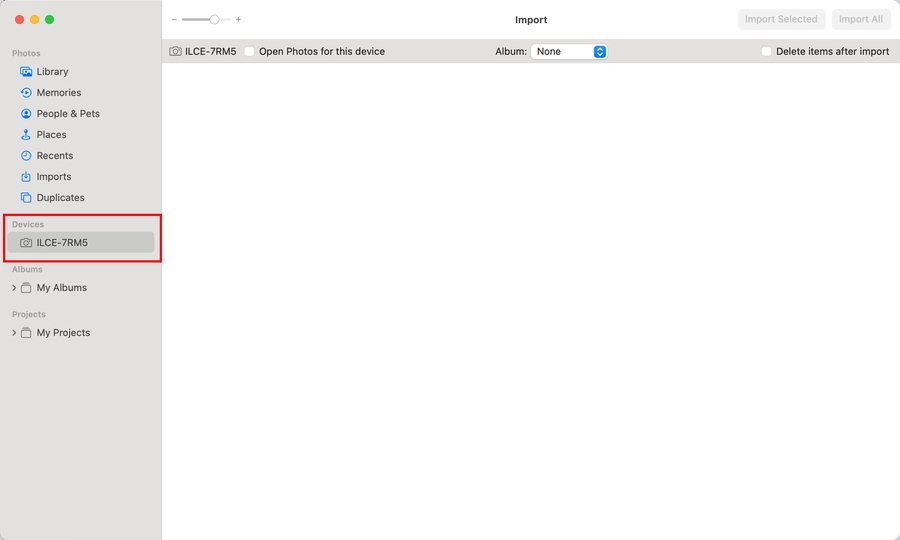
Task: Open the Library sidebar icon
Action: pyautogui.click(x=26, y=72)
